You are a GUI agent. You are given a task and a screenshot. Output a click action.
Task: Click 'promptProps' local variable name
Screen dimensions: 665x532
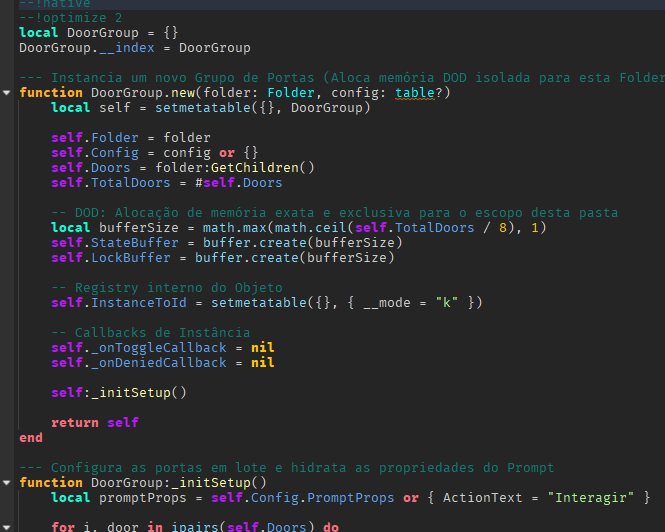[142, 498]
